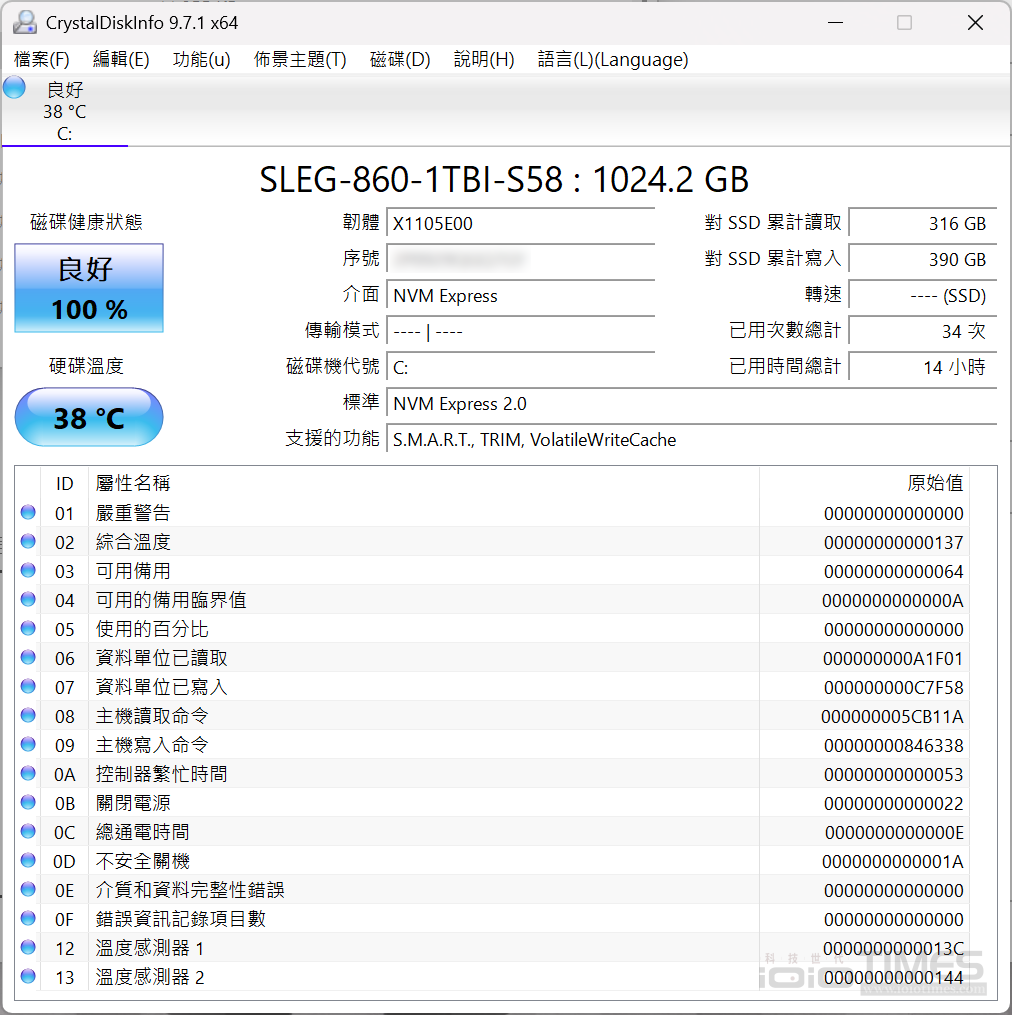Click the disk title SLEG-860-1TBI-S58 : 1024.2 GB

504,179
